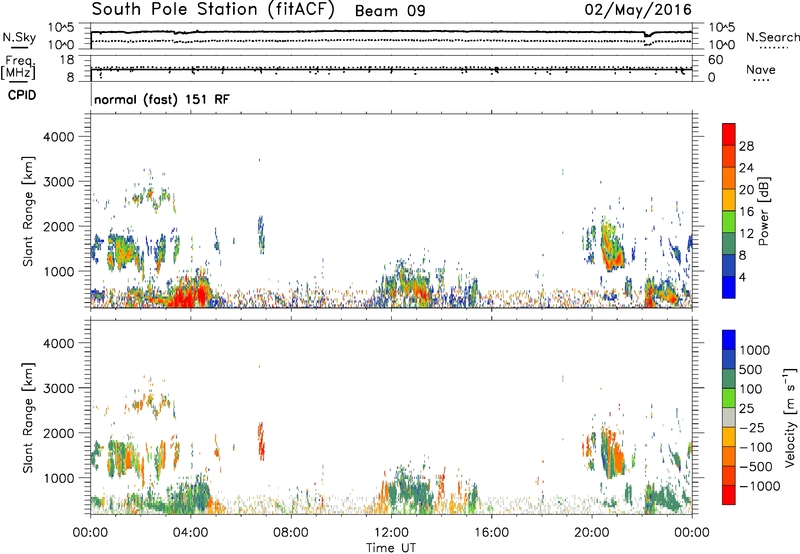
Task: Click the 'CPID' label
Action: click(x=22, y=95)
